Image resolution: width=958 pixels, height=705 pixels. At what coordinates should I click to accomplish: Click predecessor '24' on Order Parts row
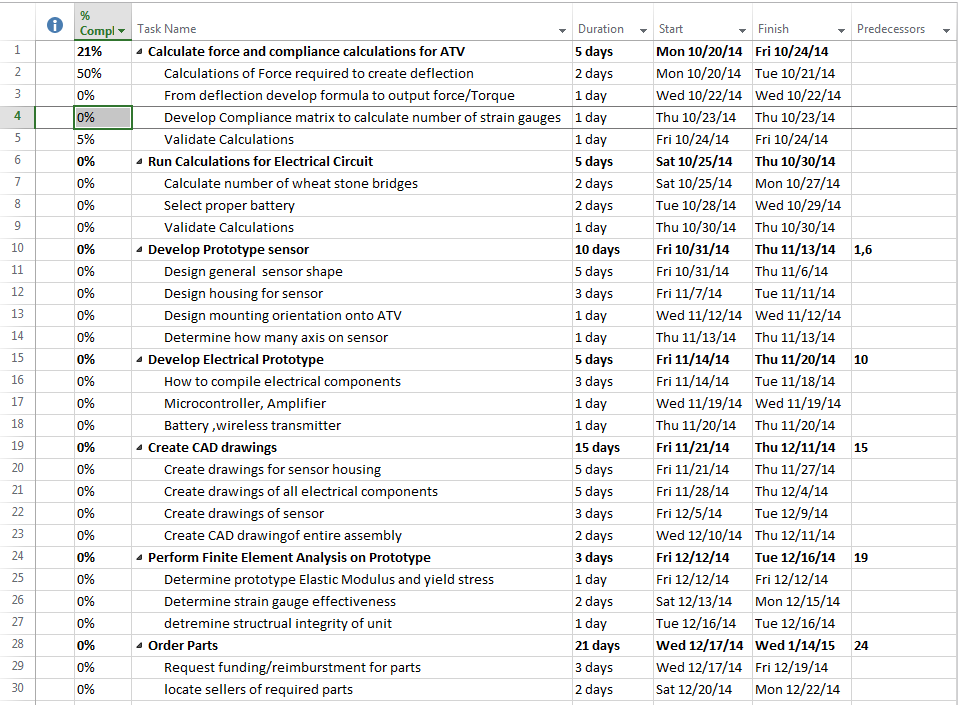(x=904, y=645)
